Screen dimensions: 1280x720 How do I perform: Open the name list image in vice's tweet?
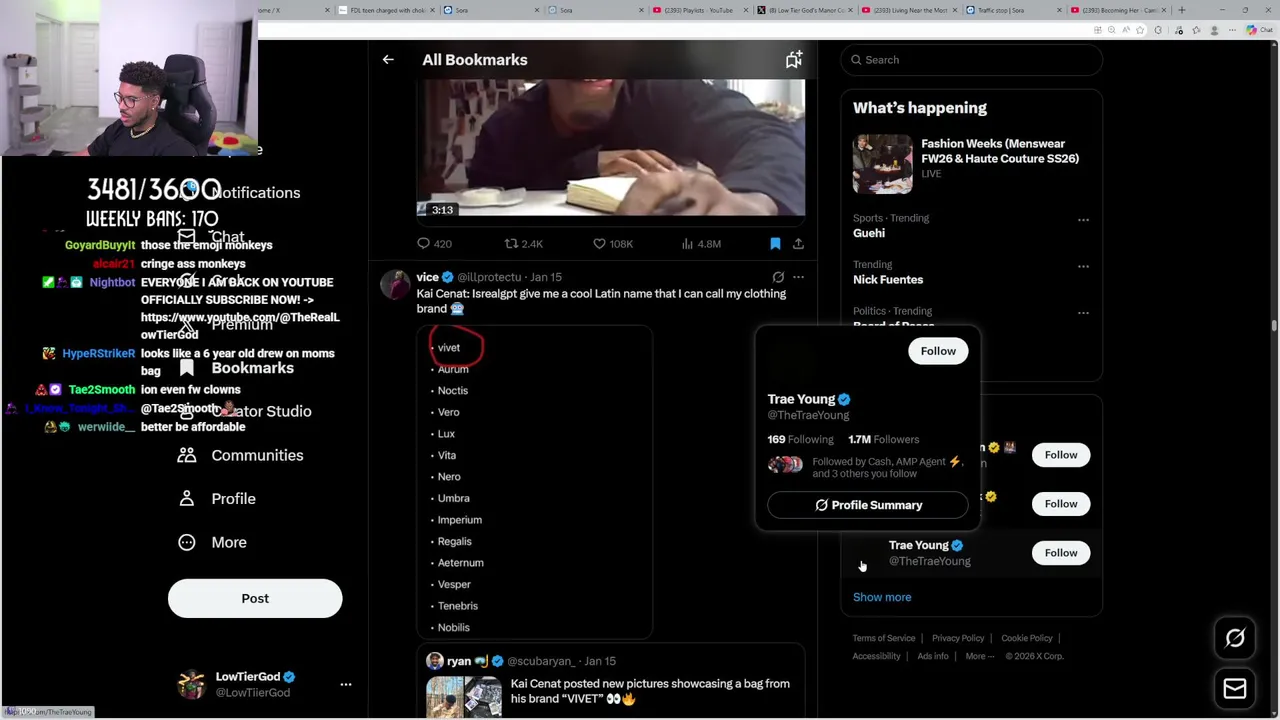pos(535,483)
